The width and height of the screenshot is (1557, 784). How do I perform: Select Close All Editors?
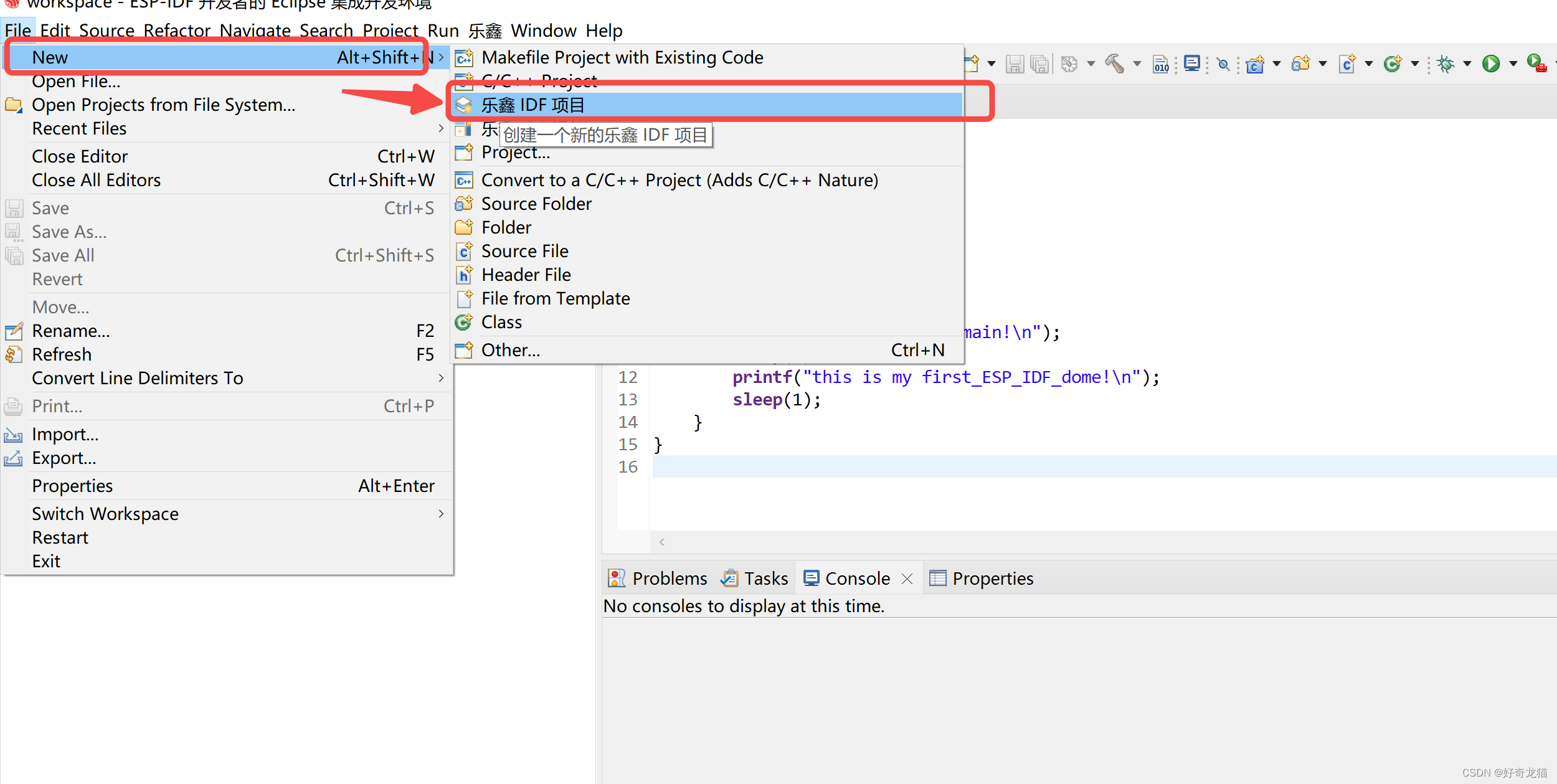[x=227, y=180]
